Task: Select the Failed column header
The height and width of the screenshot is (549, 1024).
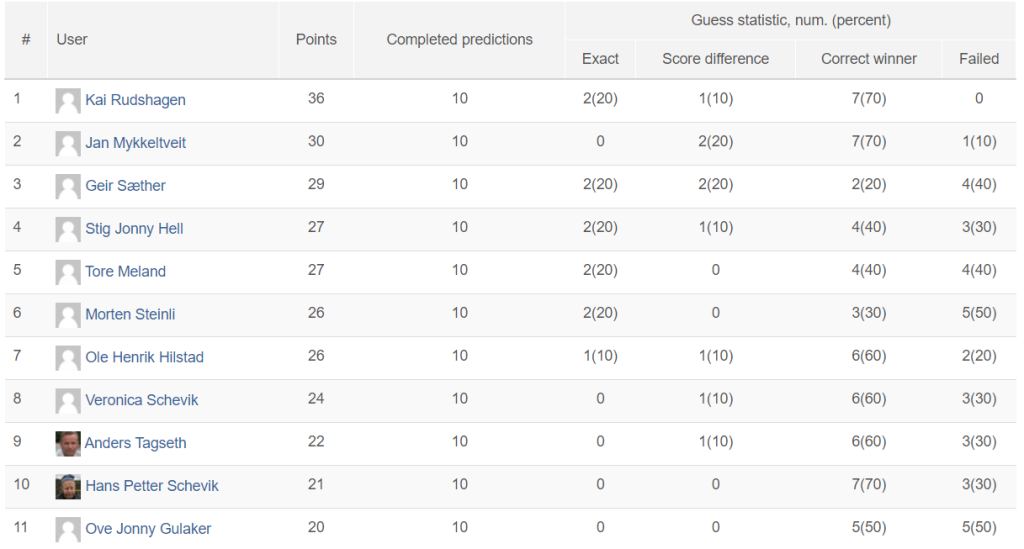Action: click(x=979, y=59)
